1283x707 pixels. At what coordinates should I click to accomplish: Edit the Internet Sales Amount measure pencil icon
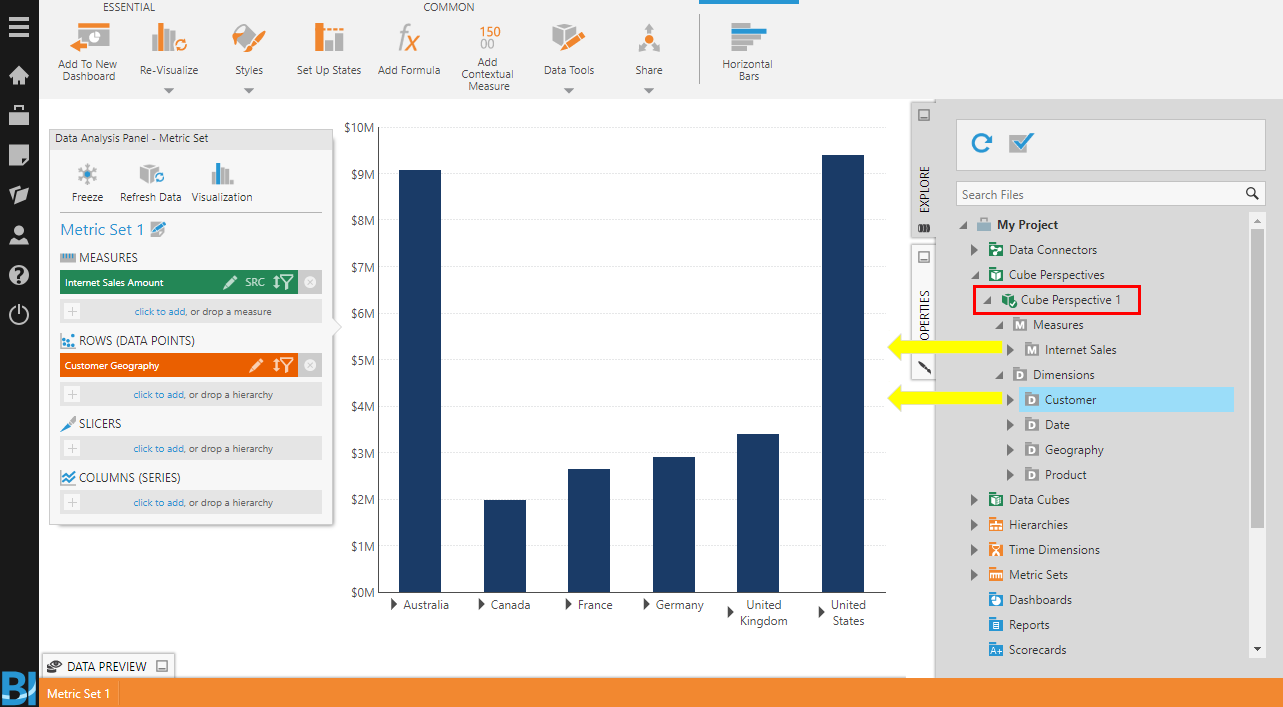[230, 283]
